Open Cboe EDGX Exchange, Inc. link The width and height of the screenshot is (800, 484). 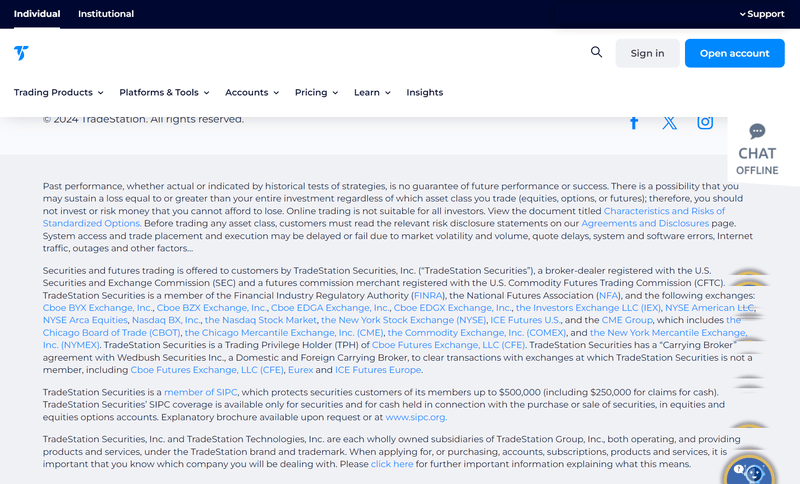453,308
